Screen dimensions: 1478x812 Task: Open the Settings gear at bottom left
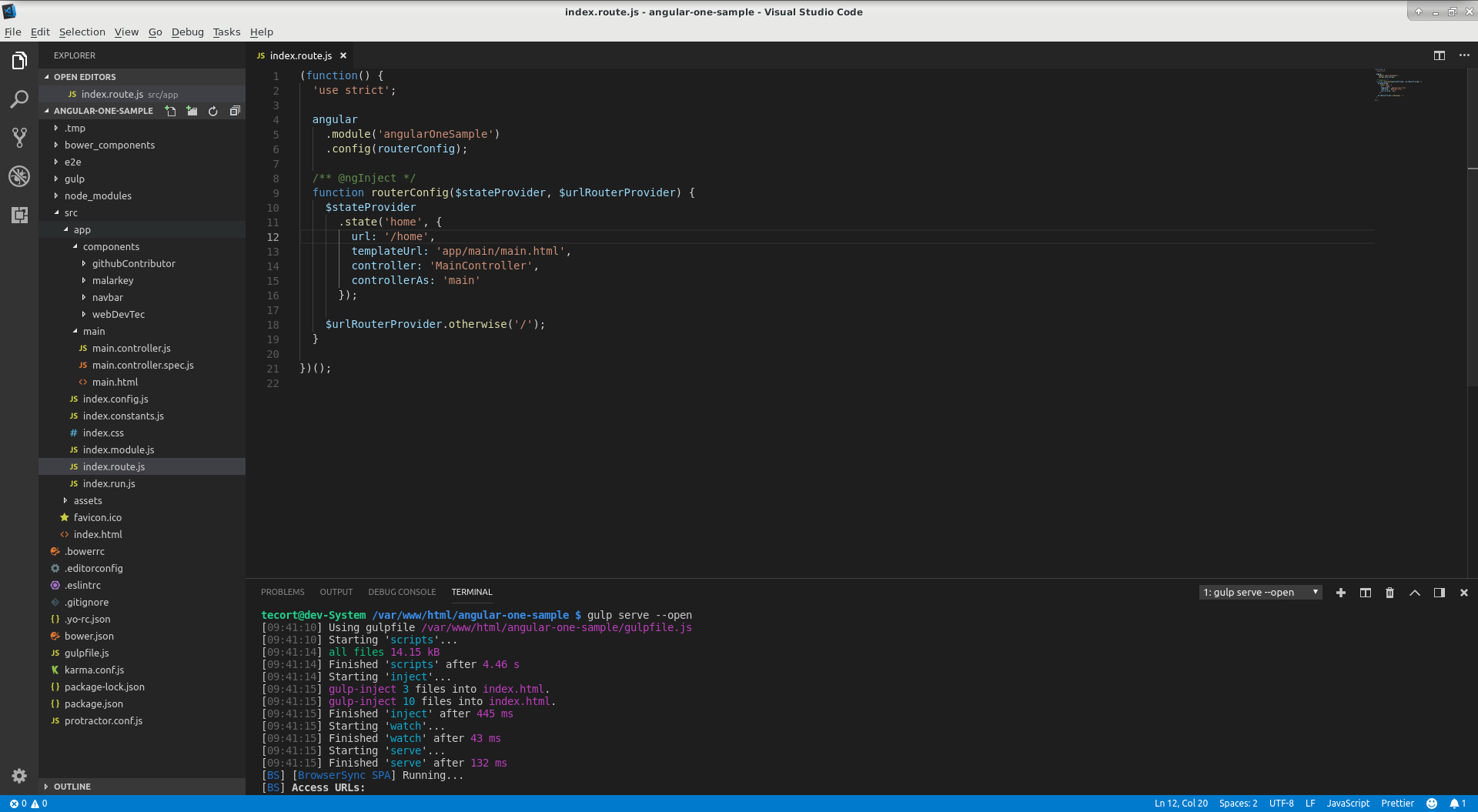[x=19, y=776]
